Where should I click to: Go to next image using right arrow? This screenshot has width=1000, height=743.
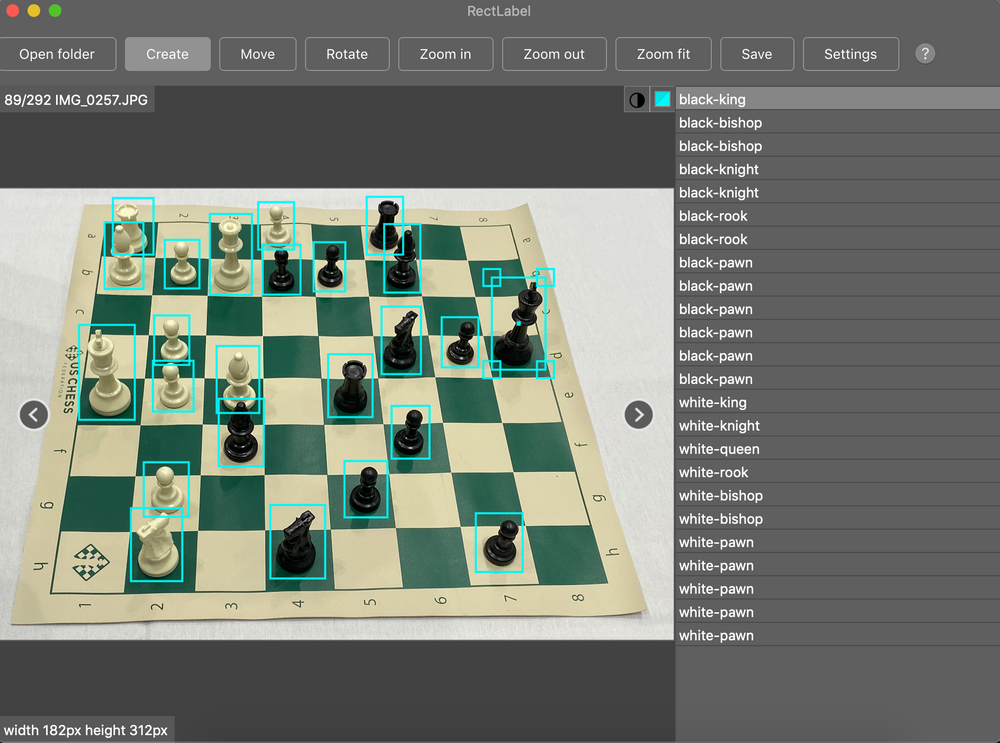point(639,414)
